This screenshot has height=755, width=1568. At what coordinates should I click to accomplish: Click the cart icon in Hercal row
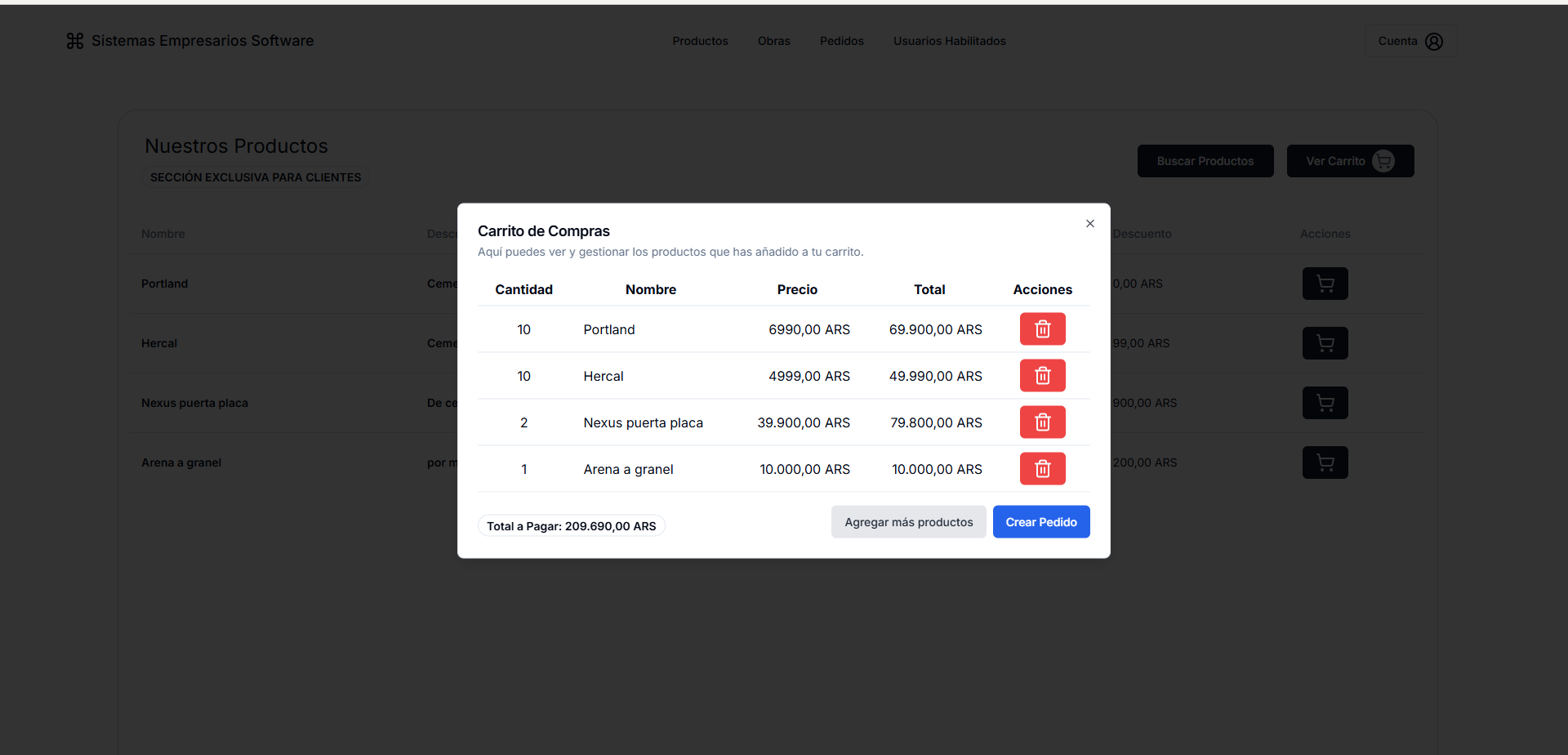[x=1325, y=343]
